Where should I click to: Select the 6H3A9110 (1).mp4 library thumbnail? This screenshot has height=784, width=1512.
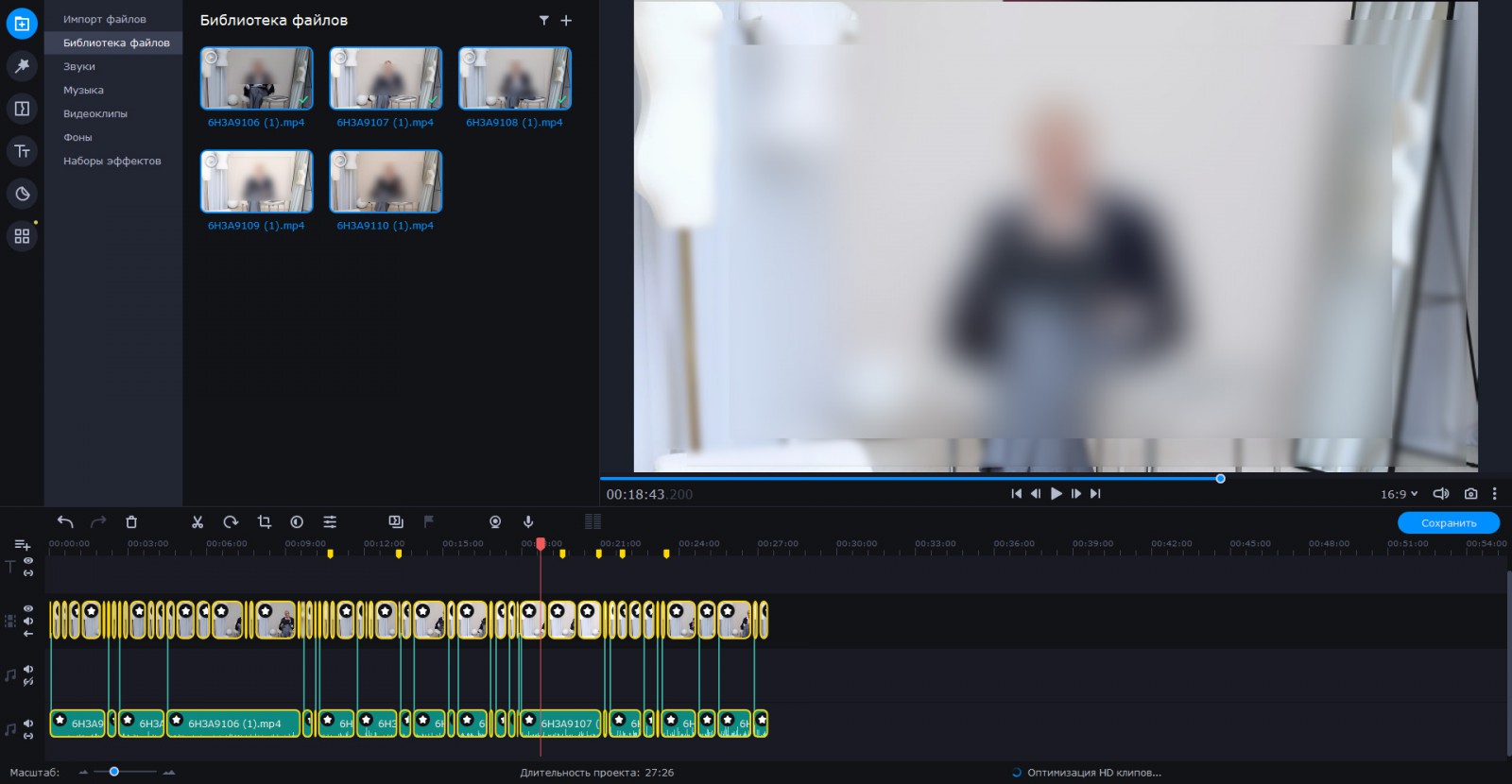tap(386, 181)
